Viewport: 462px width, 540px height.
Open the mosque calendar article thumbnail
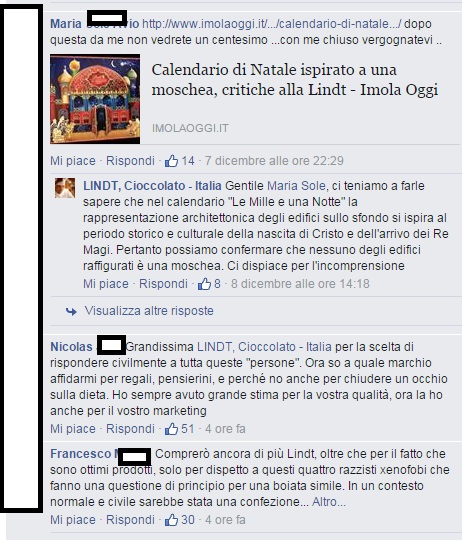(x=95, y=99)
